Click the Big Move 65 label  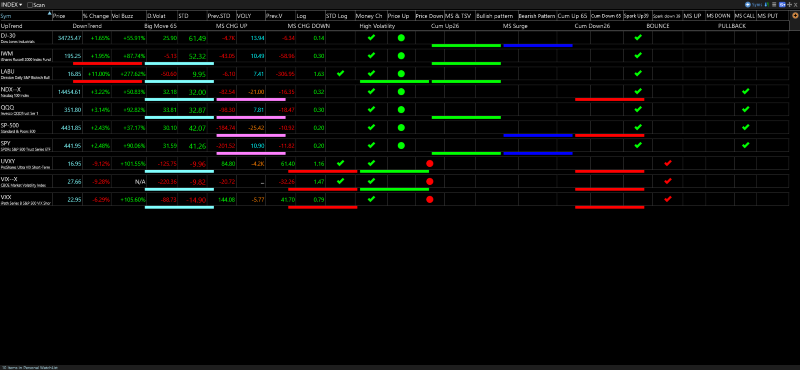pos(160,26)
